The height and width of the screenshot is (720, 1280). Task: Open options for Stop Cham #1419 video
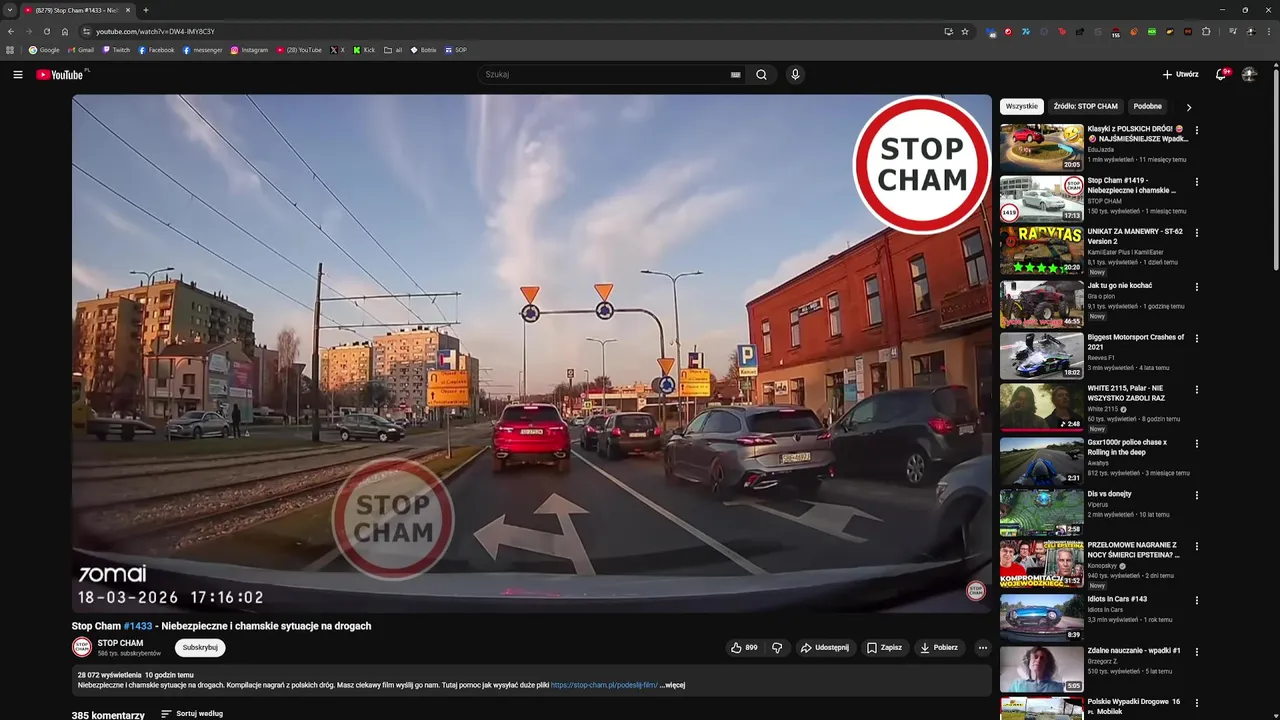pos(1196,182)
